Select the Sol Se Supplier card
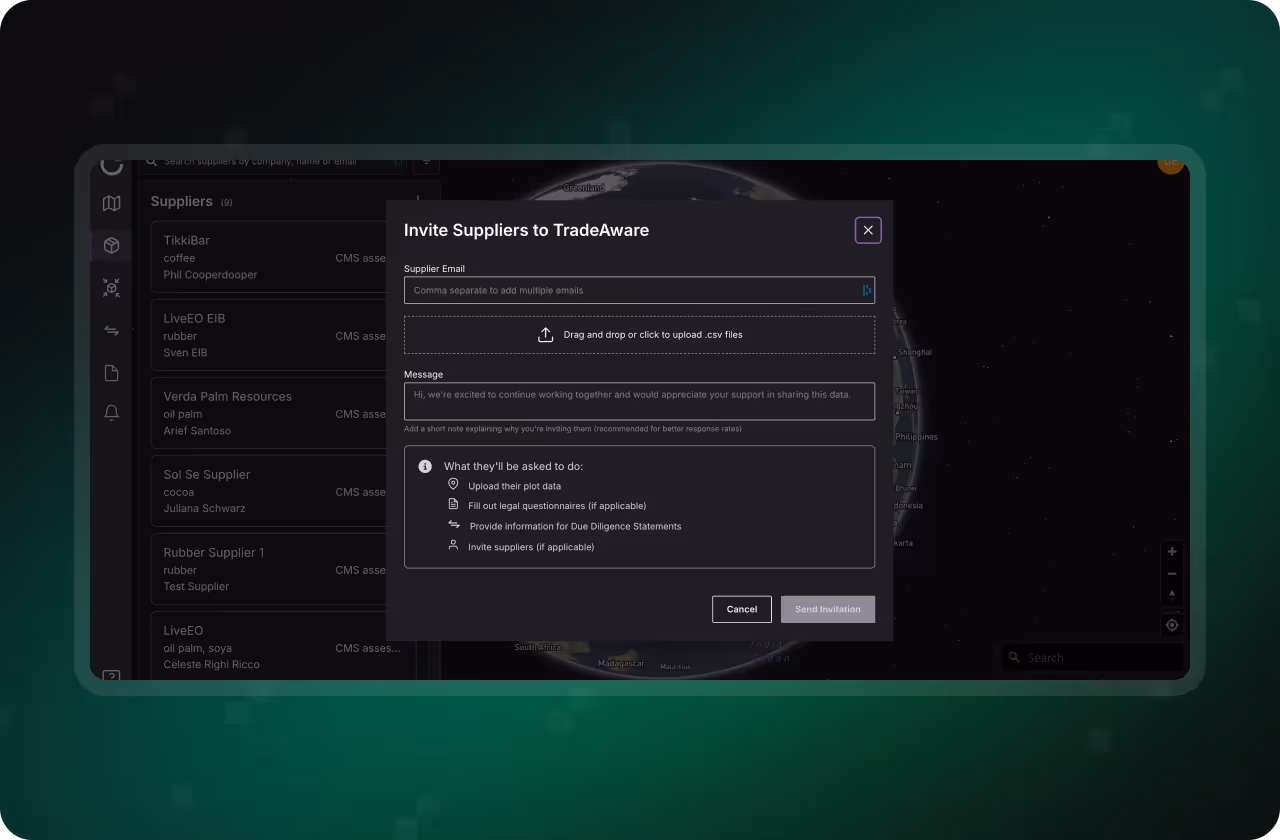The image size is (1280, 840). coord(270,491)
